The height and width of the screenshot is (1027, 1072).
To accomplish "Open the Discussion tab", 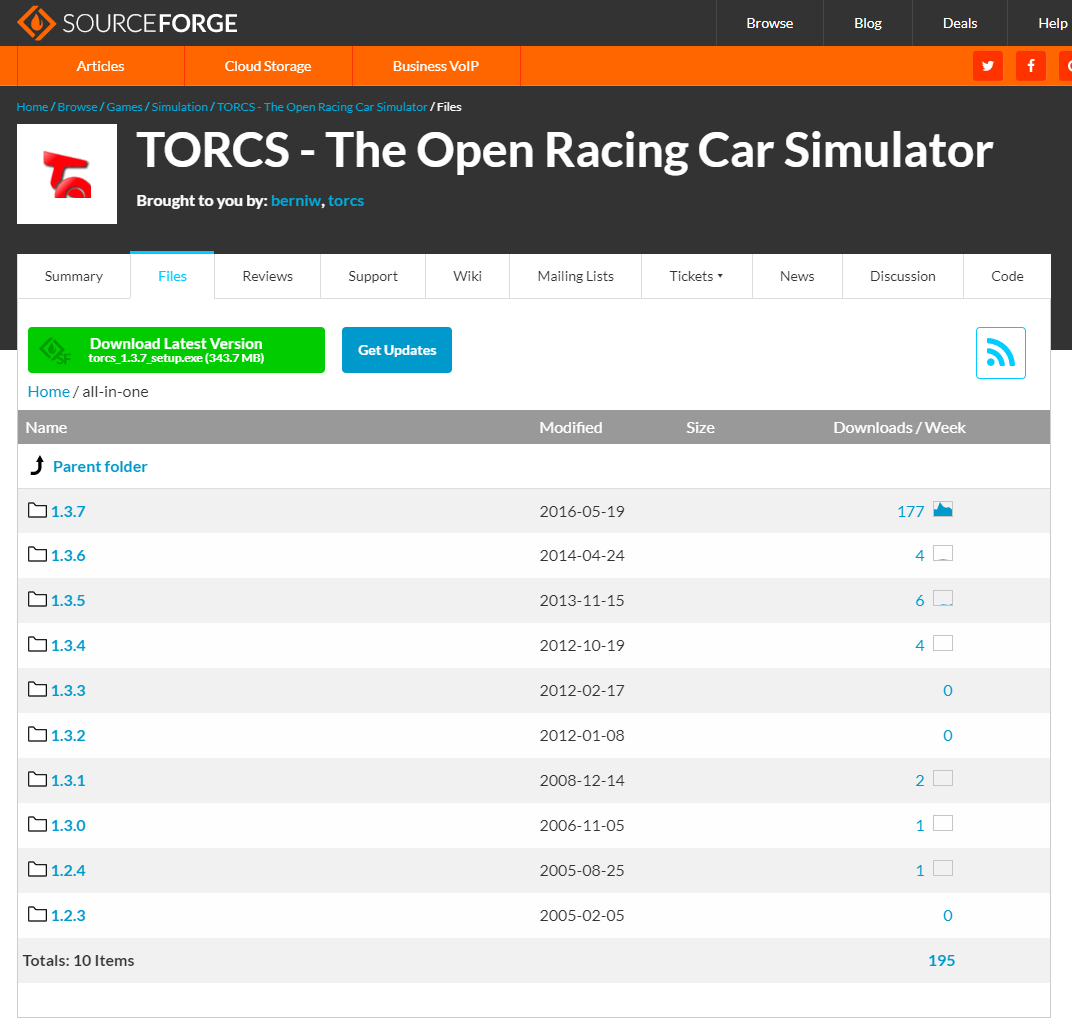I will [902, 276].
